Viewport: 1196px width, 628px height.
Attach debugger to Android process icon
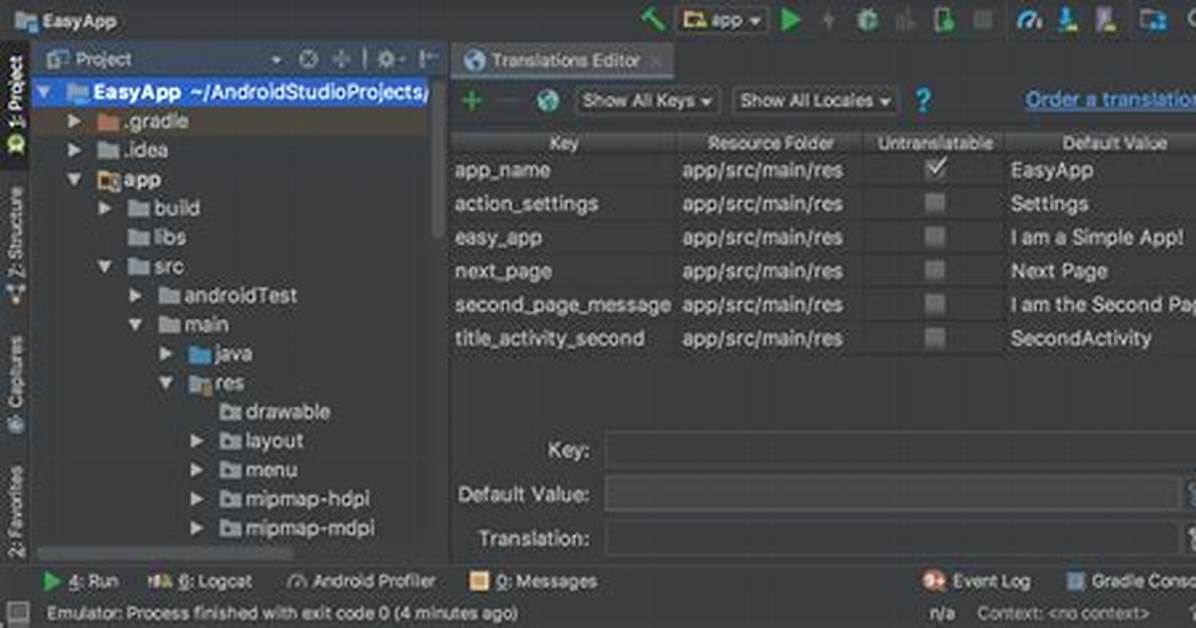coord(944,20)
